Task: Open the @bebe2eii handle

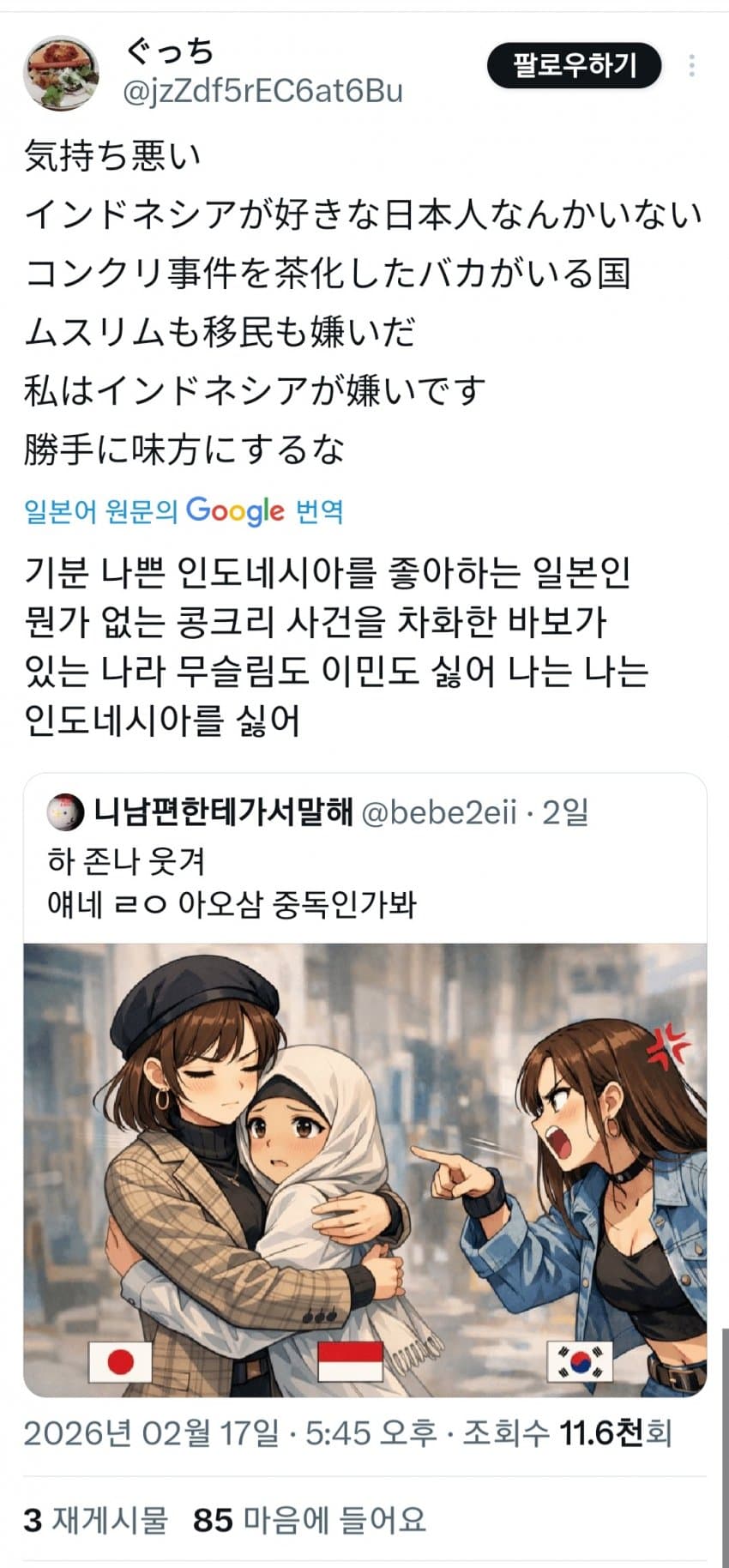Action: click(439, 812)
